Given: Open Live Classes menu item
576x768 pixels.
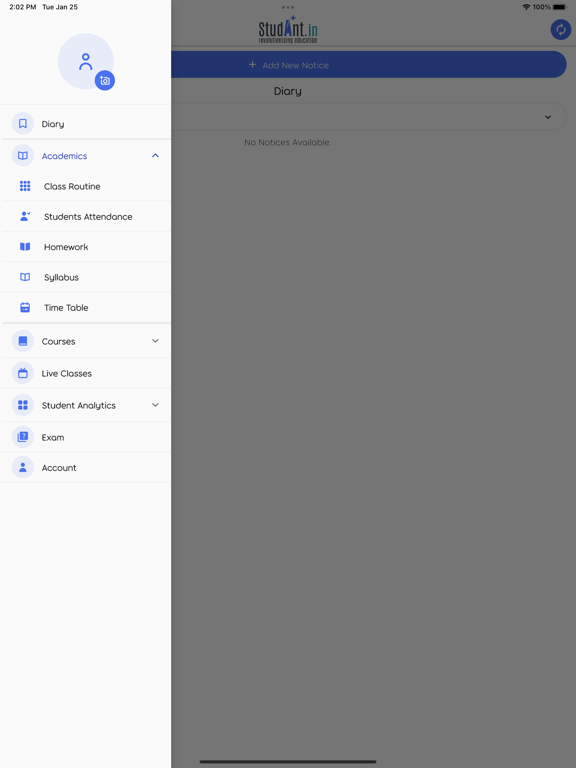Looking at the screenshot, I should point(86,373).
